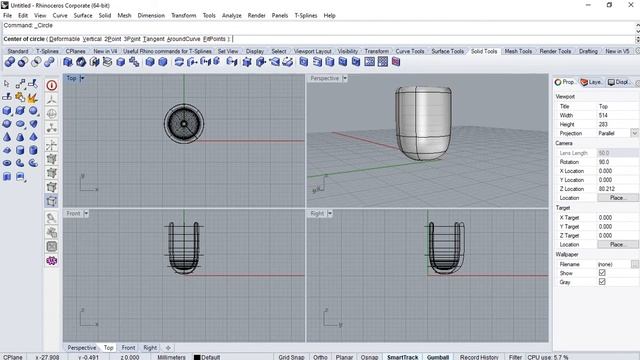This screenshot has height=360, width=640.
Task: Uncheck the wallpaper Show checkbox
Action: [602, 273]
